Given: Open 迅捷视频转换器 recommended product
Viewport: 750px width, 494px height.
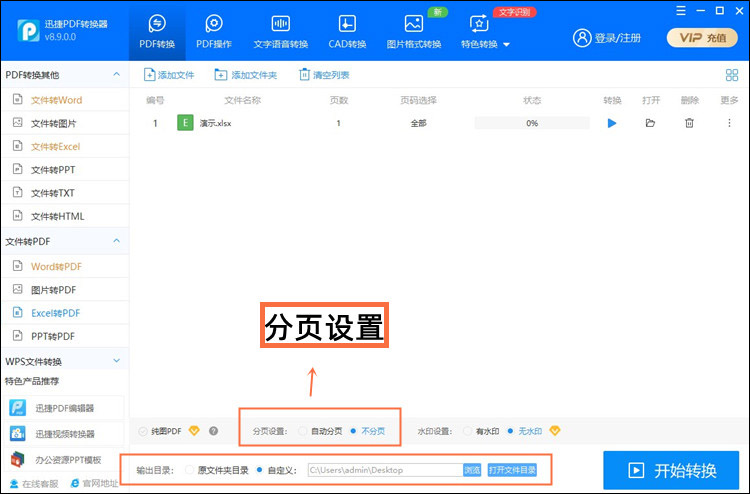Looking at the screenshot, I should [63, 434].
